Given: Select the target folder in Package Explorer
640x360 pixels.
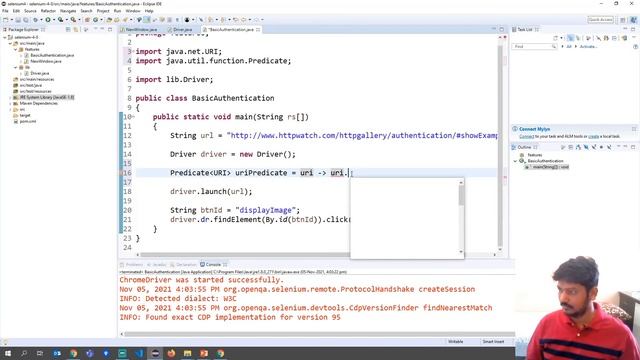Looking at the screenshot, I should click(x=25, y=116).
